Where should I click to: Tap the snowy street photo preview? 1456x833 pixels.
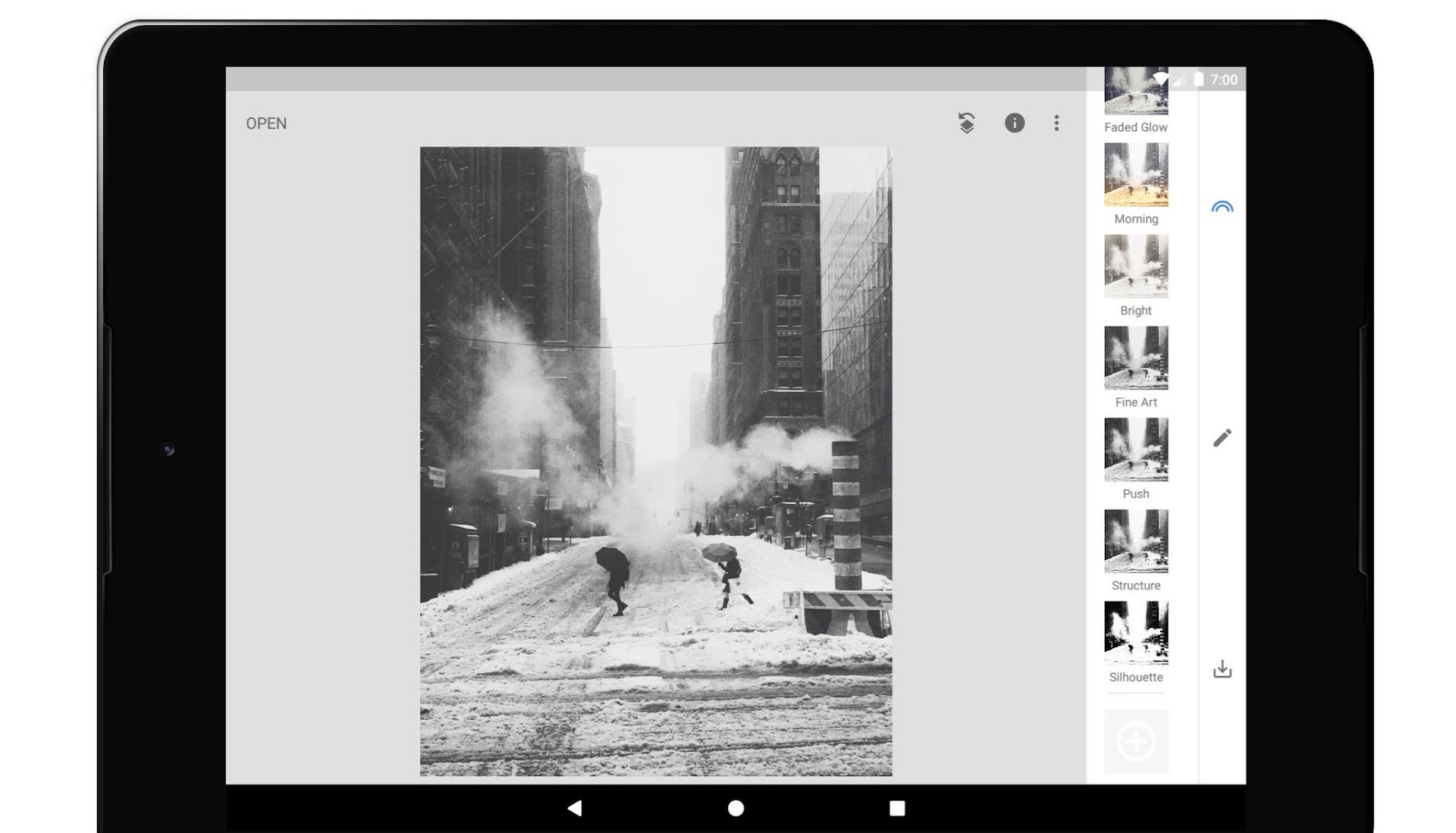point(656,461)
